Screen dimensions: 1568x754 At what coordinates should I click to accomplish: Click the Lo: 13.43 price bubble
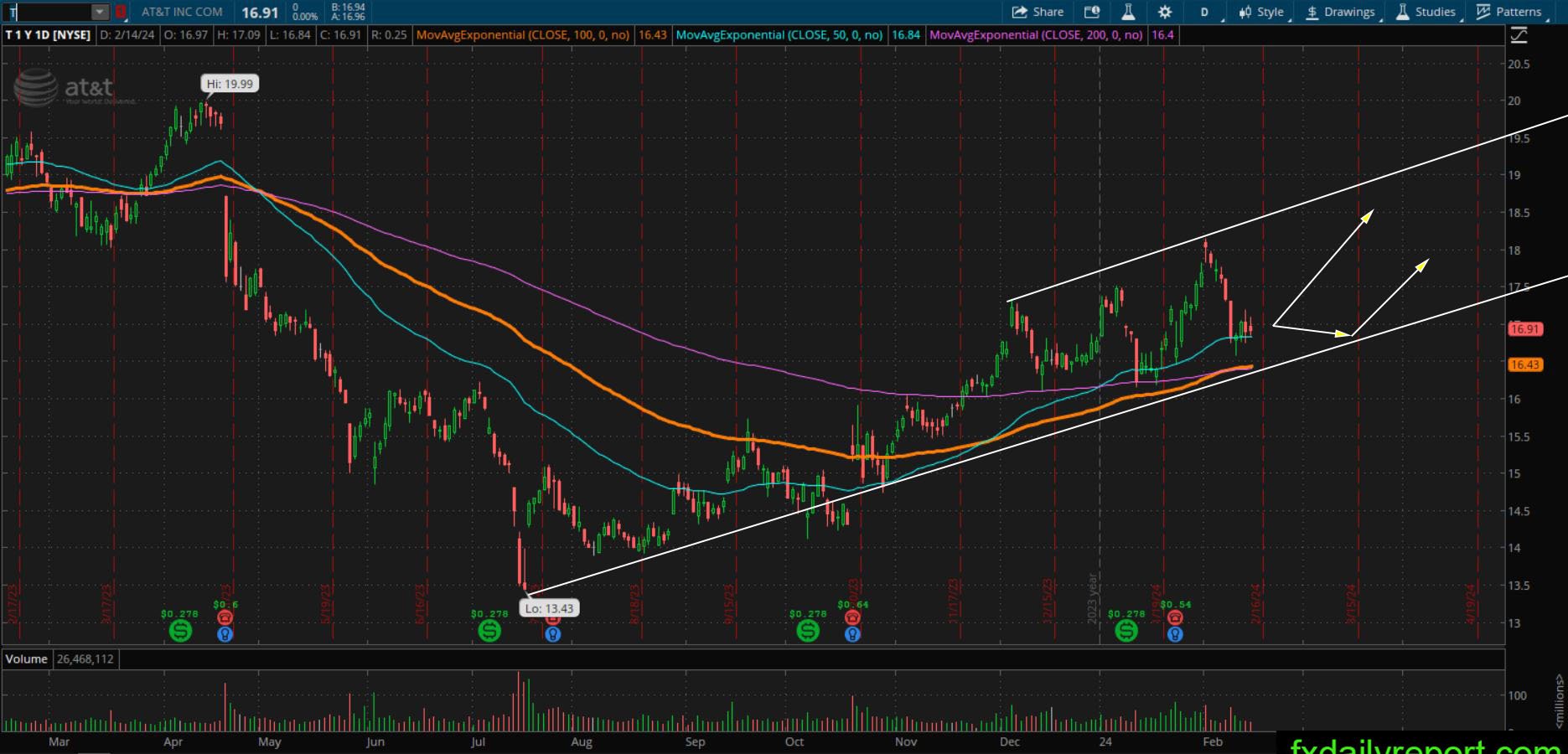(550, 608)
